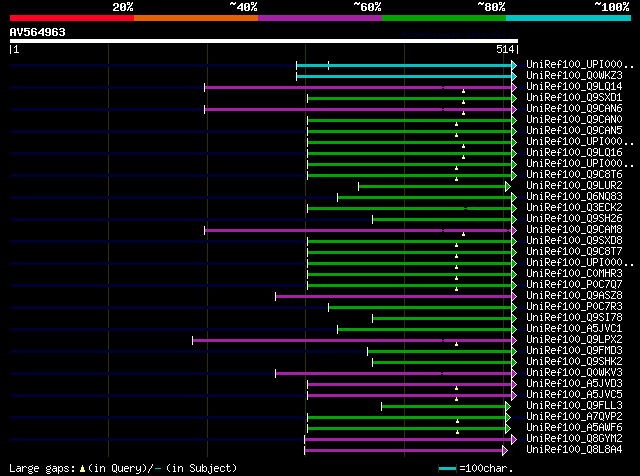Screen dimensions: 640x476
Task: Select the UniRef100_Q6NQ83 label
Action: [574, 197]
